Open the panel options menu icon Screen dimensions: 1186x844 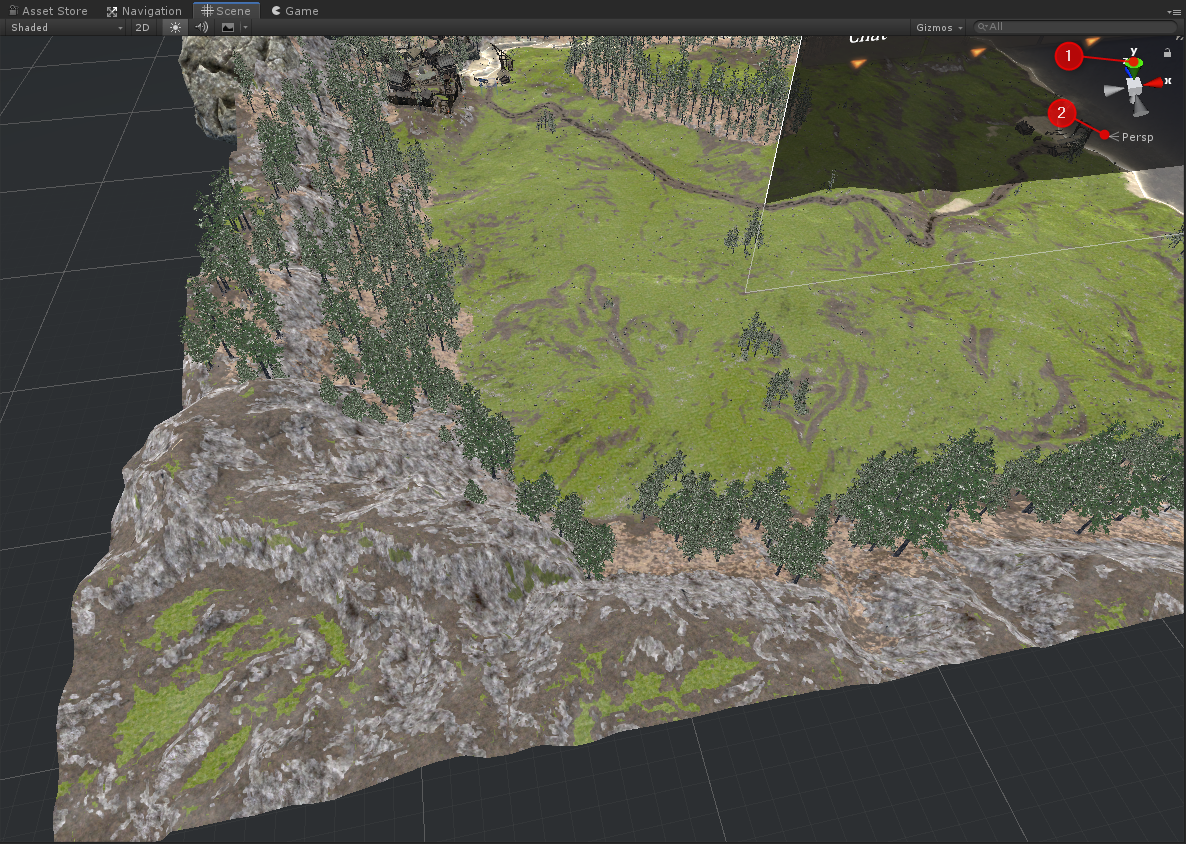(x=1176, y=11)
